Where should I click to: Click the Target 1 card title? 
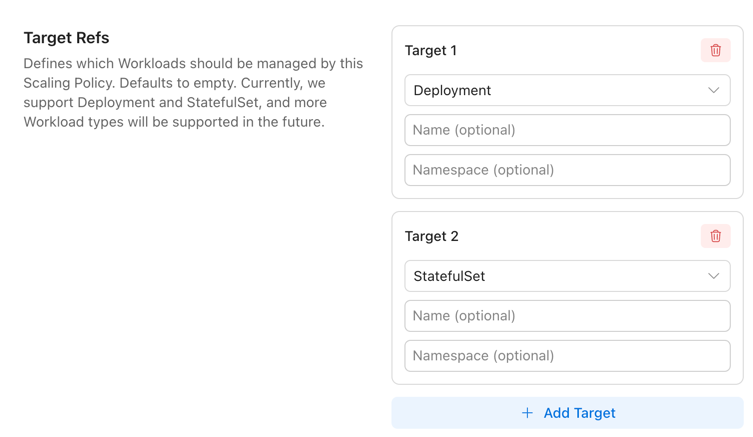point(430,50)
